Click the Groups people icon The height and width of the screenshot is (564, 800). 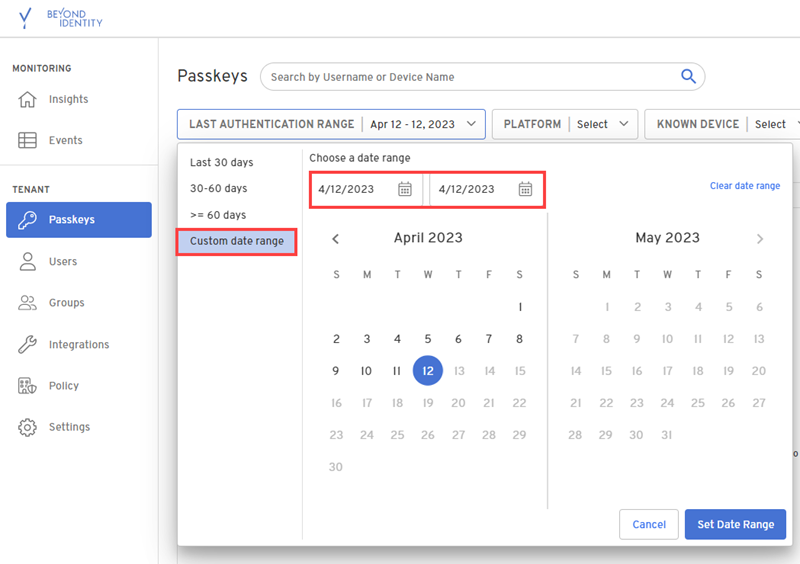point(28,303)
